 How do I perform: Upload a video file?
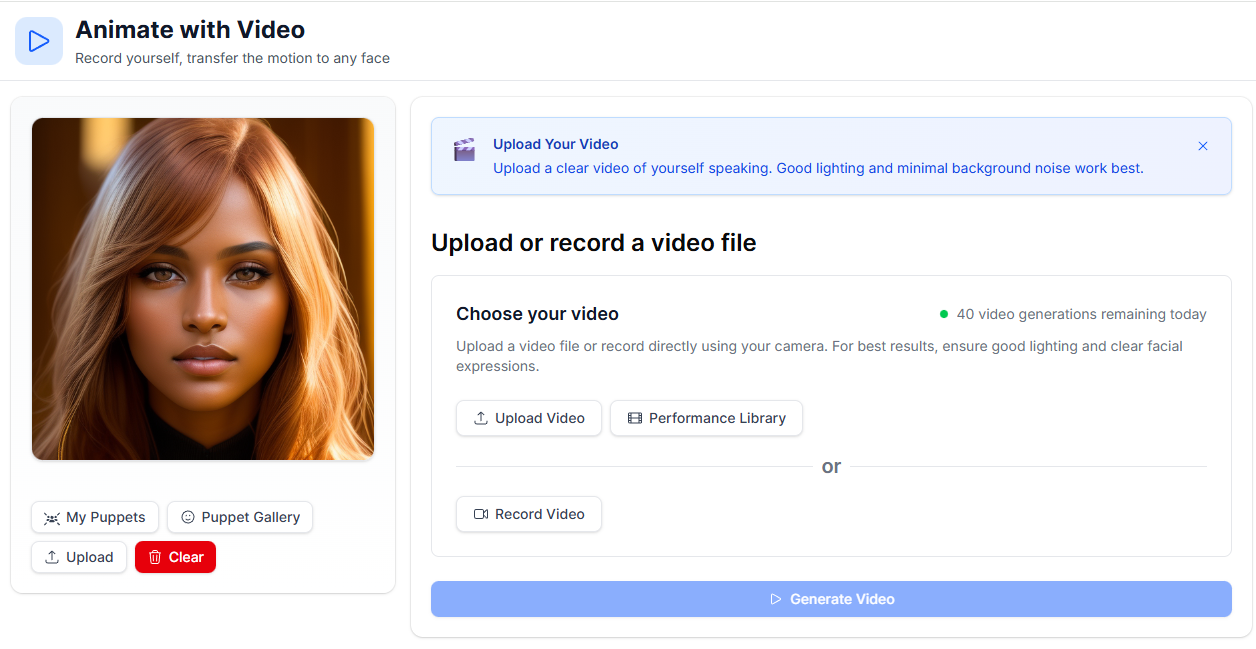[528, 417]
